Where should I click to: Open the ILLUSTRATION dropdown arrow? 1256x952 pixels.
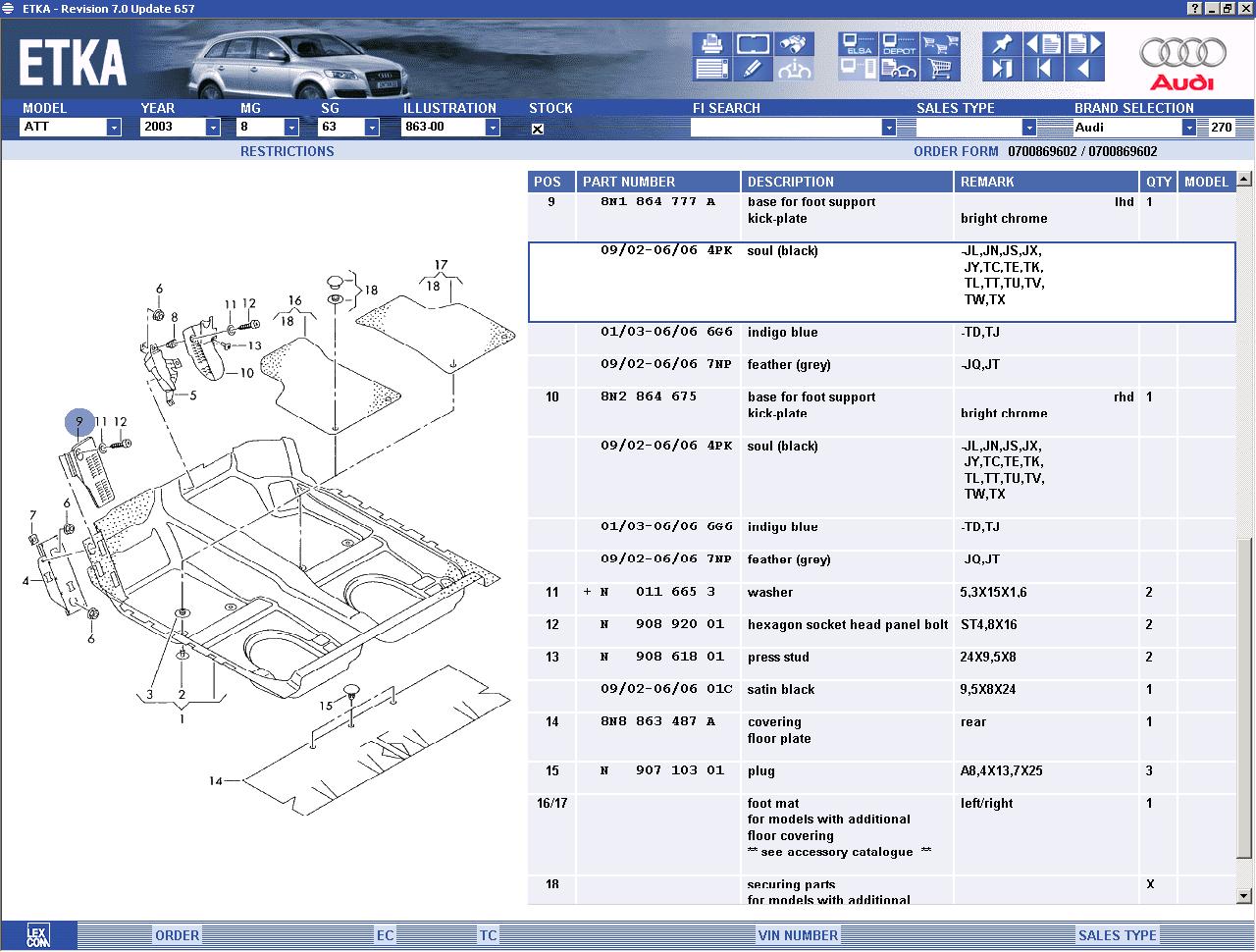tap(493, 128)
